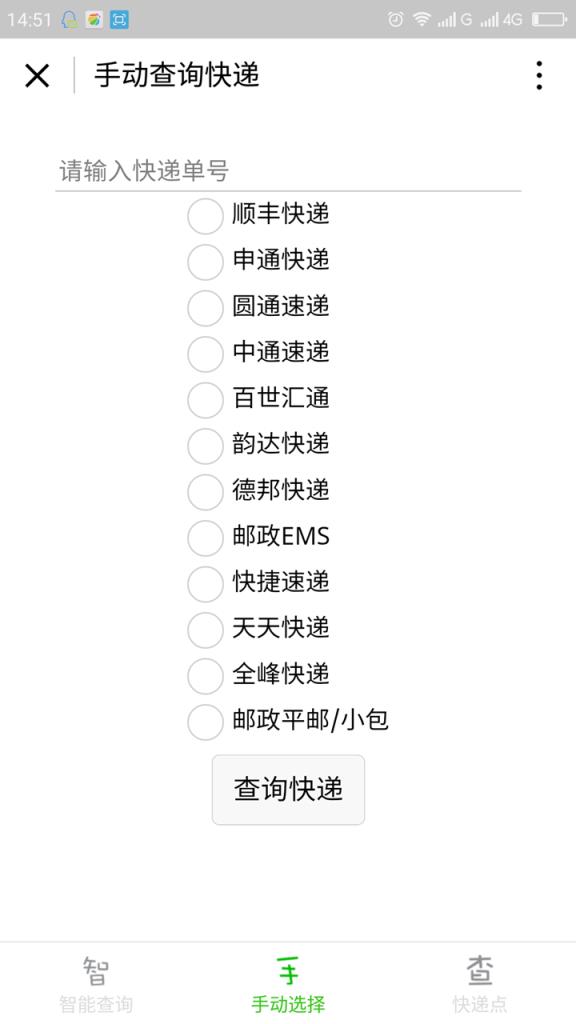The image size is (576, 1024).
Task: Select 韵达快递 from the courier list
Action: (205, 445)
